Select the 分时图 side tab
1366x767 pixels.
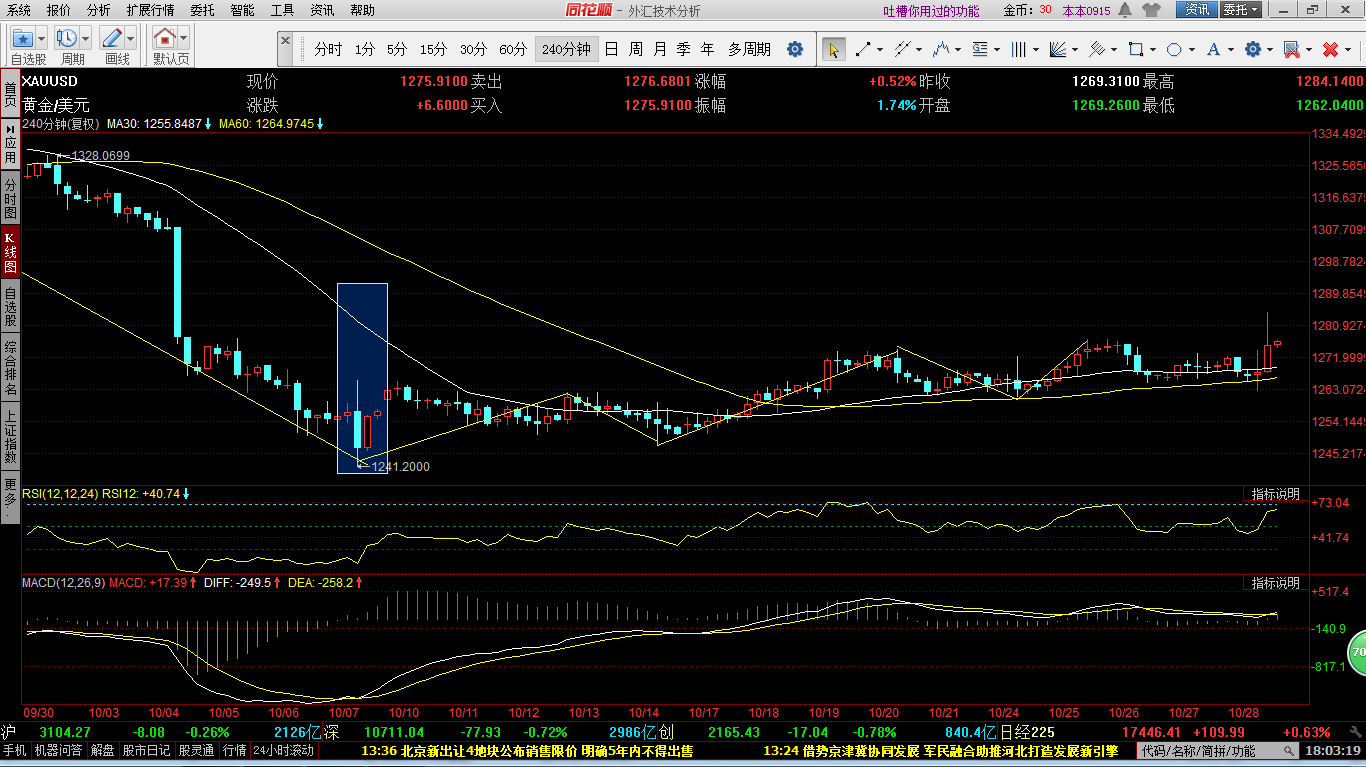tap(10, 199)
